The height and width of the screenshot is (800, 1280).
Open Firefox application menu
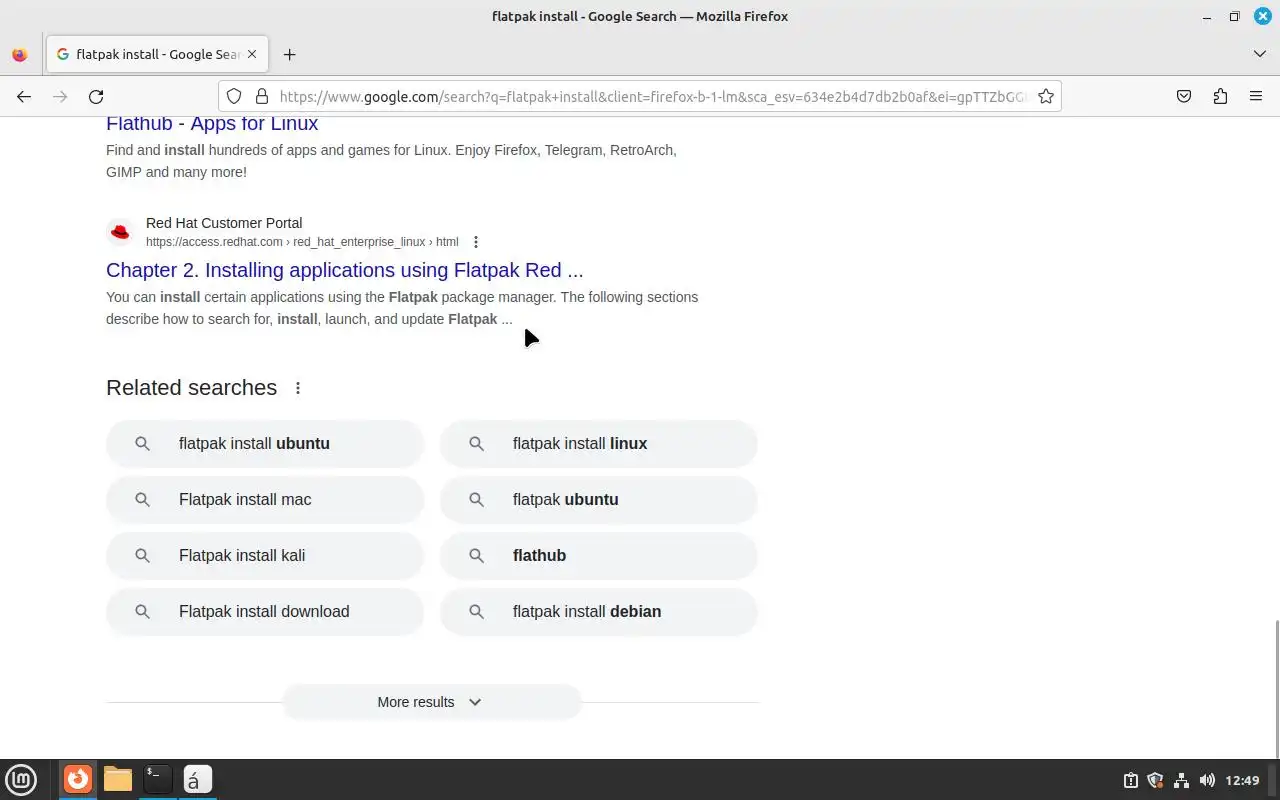pyautogui.click(x=1256, y=96)
